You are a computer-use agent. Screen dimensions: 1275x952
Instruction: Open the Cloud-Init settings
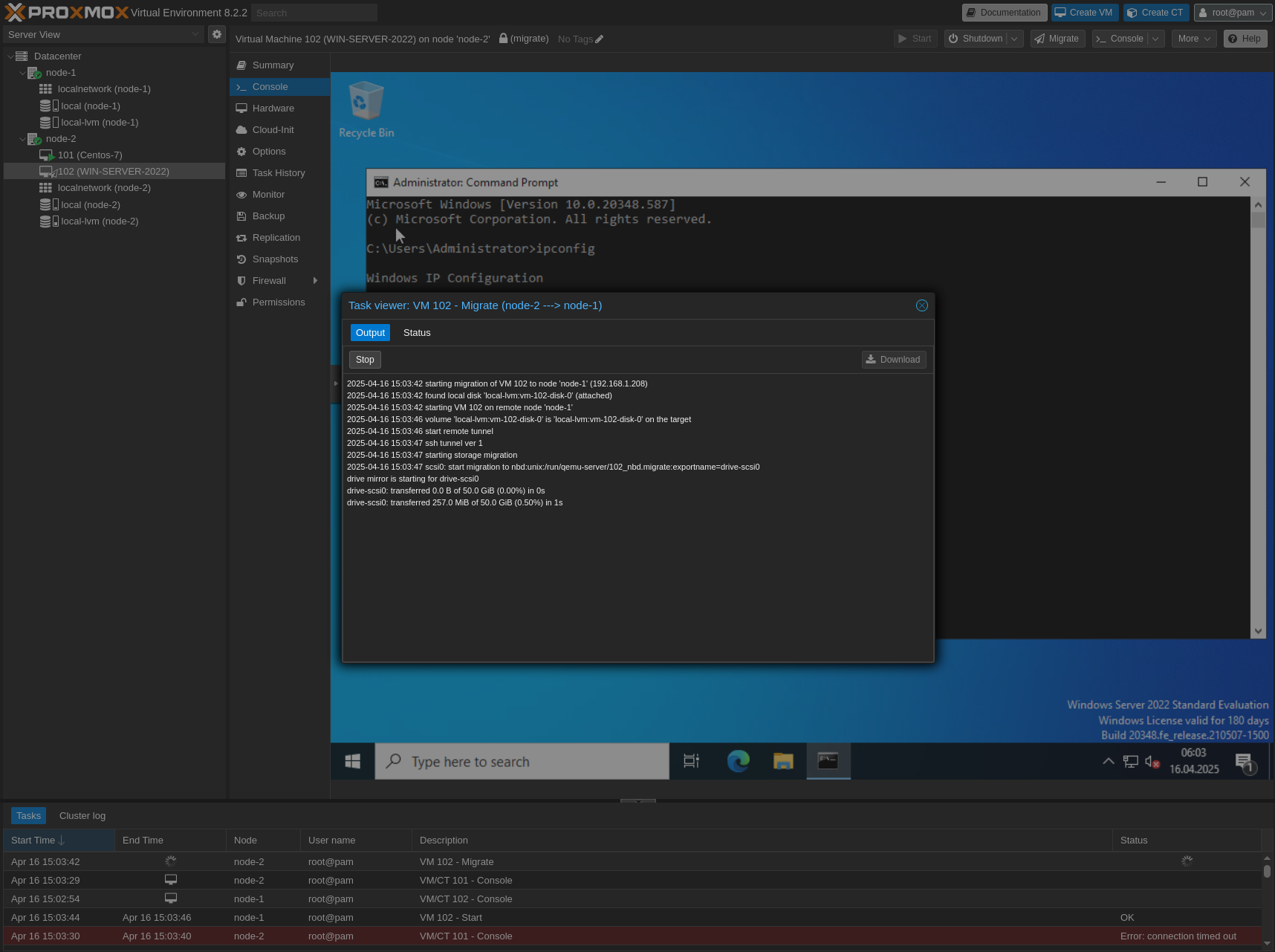pyautogui.click(x=272, y=129)
